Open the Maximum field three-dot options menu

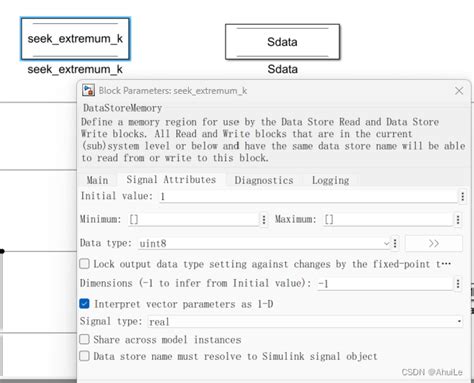pyautogui.click(x=458, y=219)
